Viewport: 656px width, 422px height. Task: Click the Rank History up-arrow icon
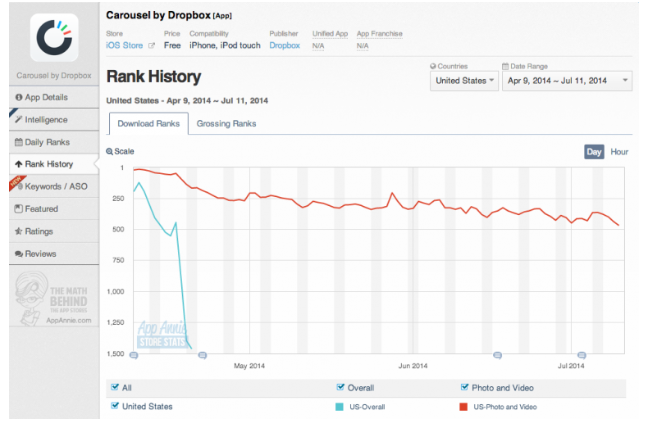(x=18, y=164)
